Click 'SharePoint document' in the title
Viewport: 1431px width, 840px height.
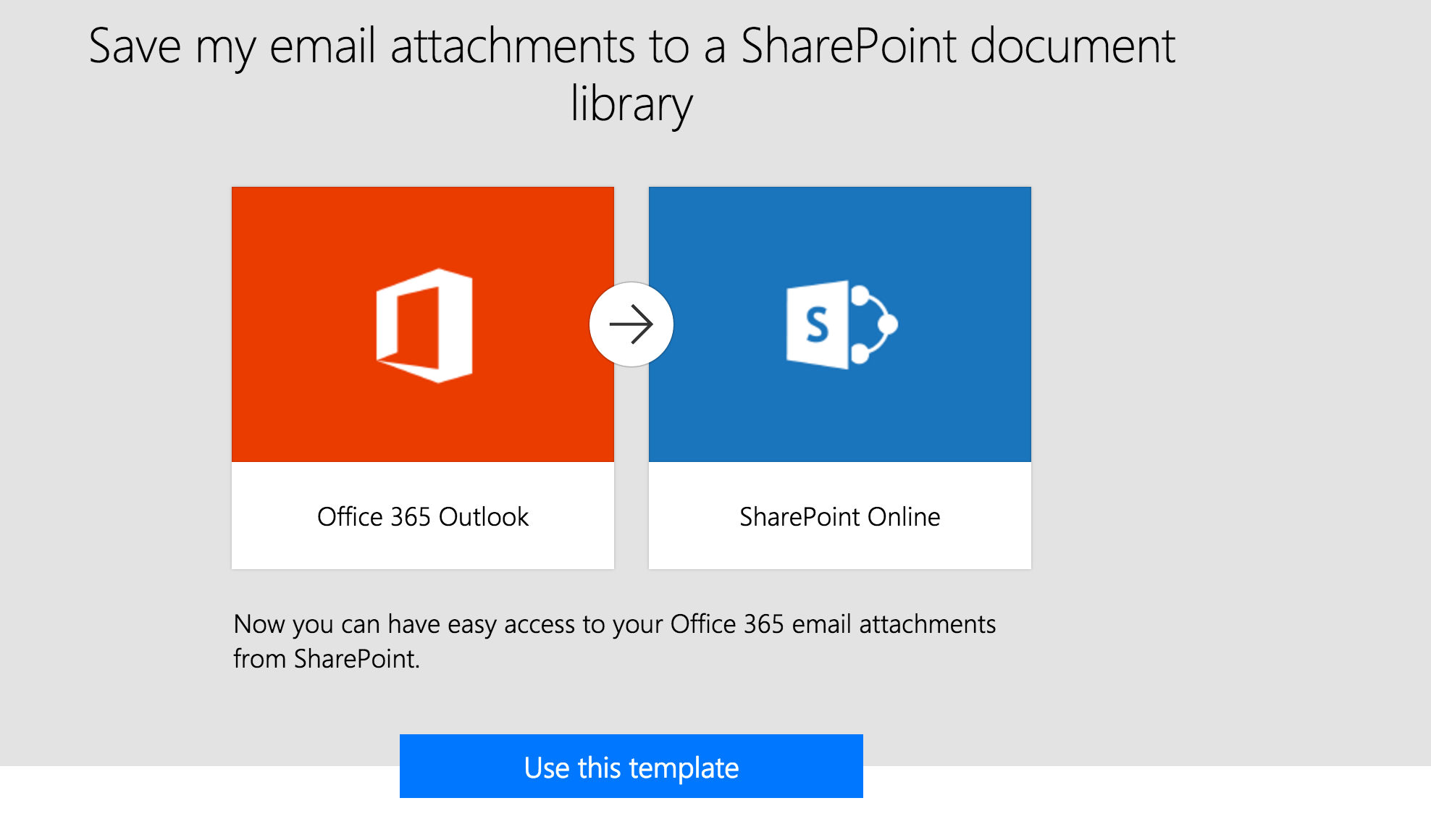pyautogui.click(x=958, y=46)
